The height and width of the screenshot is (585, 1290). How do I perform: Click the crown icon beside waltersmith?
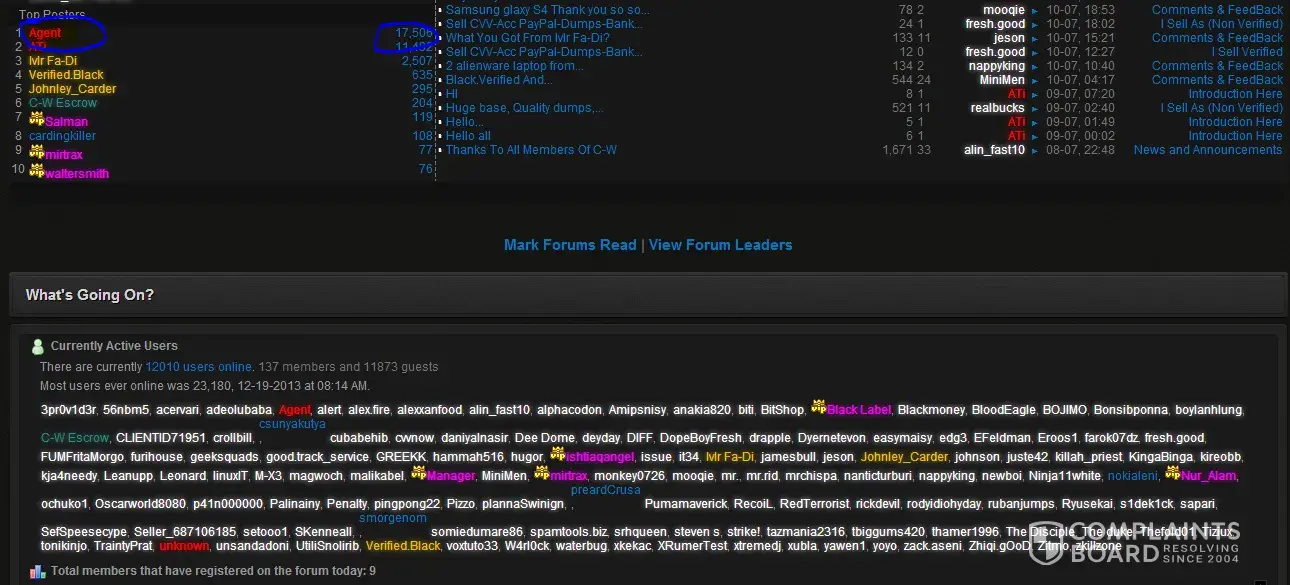[37, 170]
